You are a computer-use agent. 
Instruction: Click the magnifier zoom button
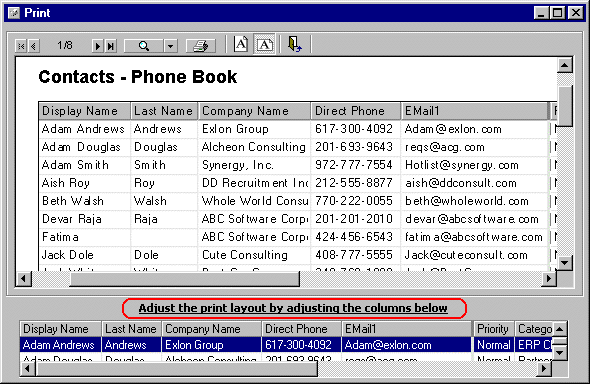[x=143, y=46]
